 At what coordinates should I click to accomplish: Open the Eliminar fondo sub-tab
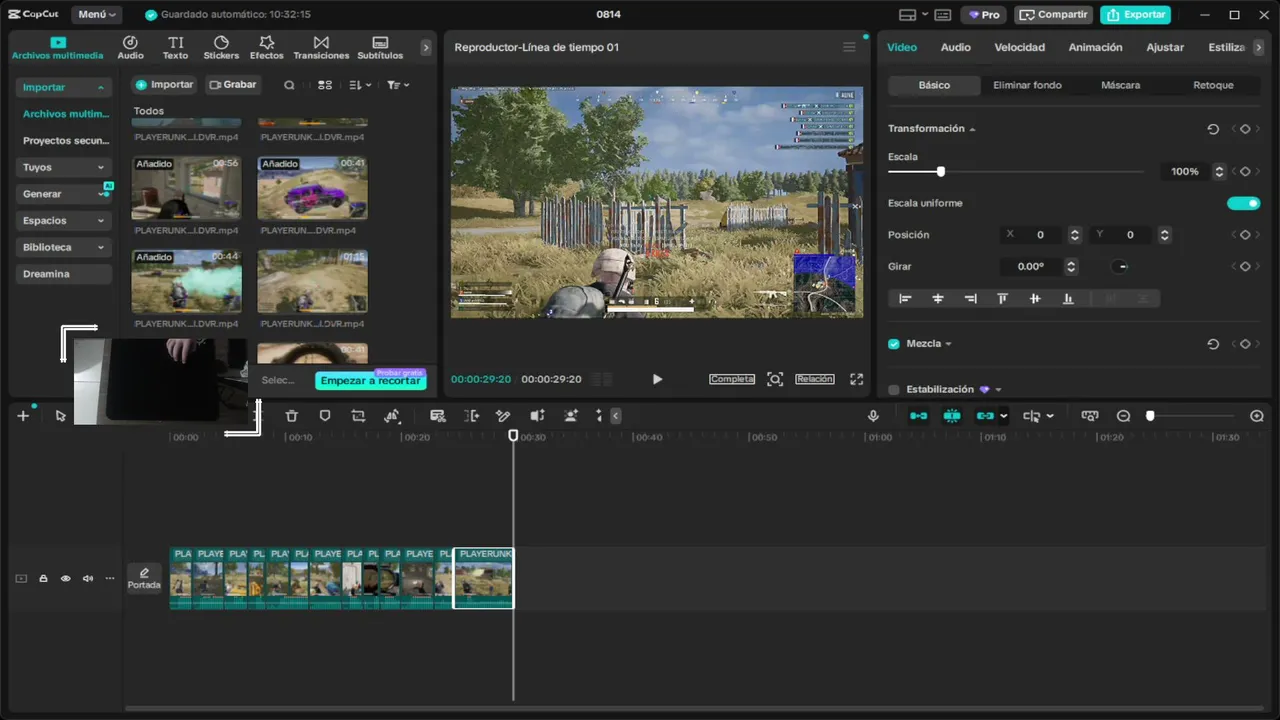pos(1027,85)
